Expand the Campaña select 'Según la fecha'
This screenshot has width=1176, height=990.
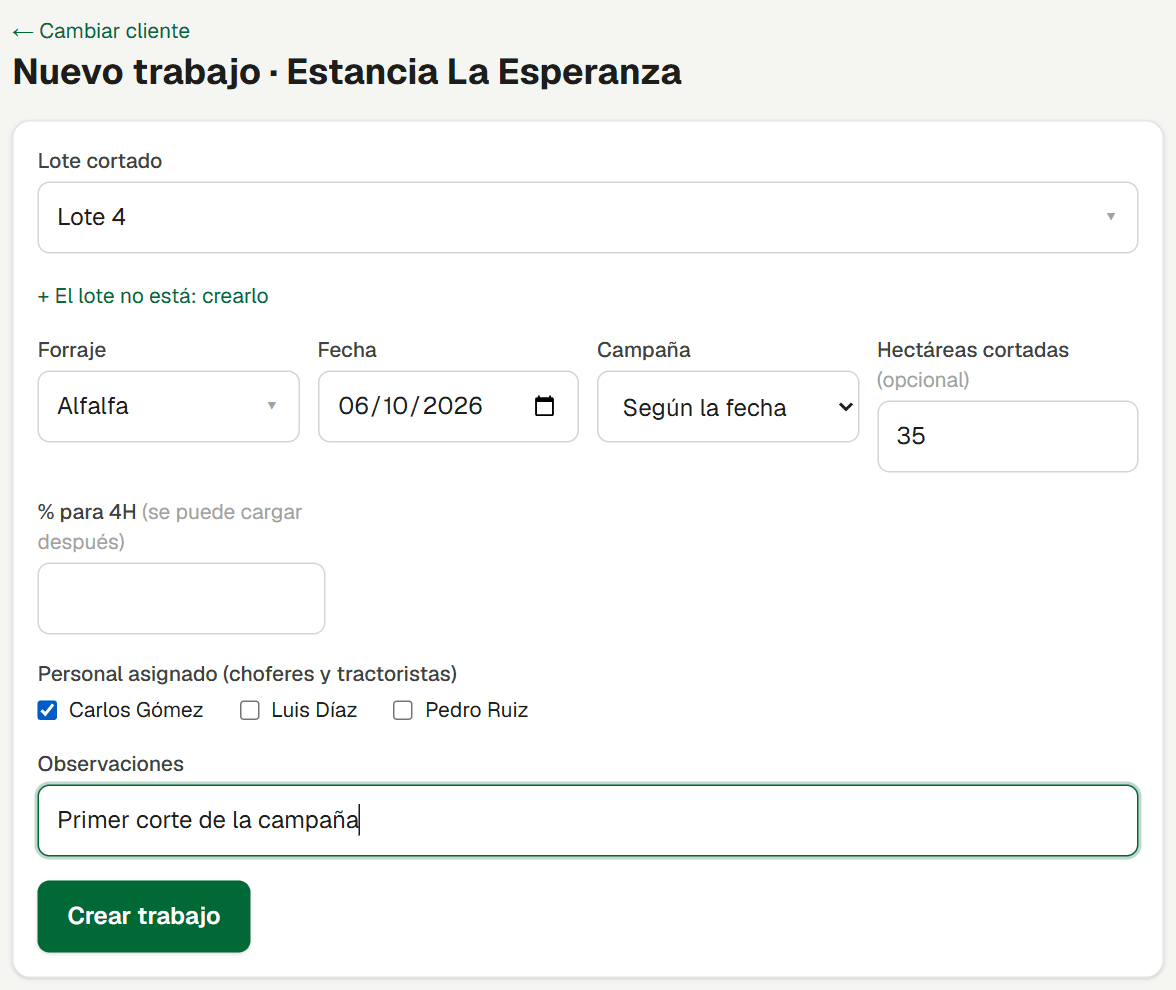coord(728,406)
